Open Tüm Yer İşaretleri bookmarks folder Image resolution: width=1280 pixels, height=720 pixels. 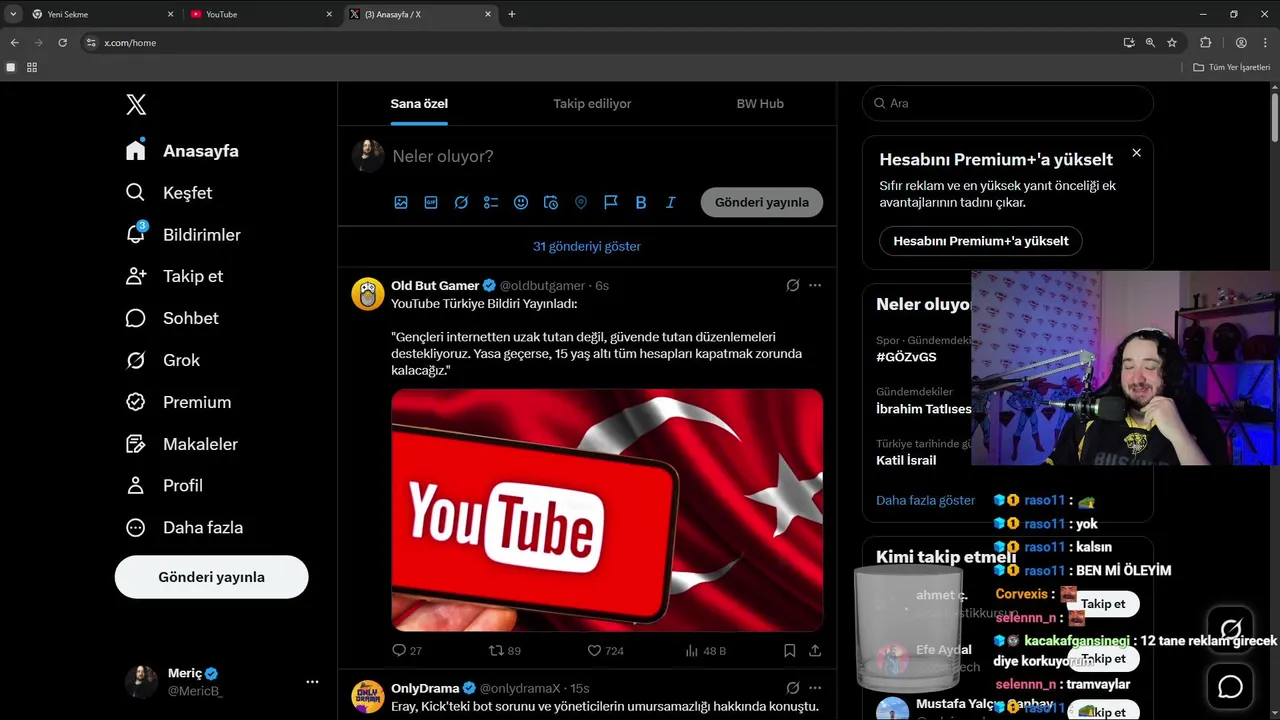pyautogui.click(x=1232, y=67)
